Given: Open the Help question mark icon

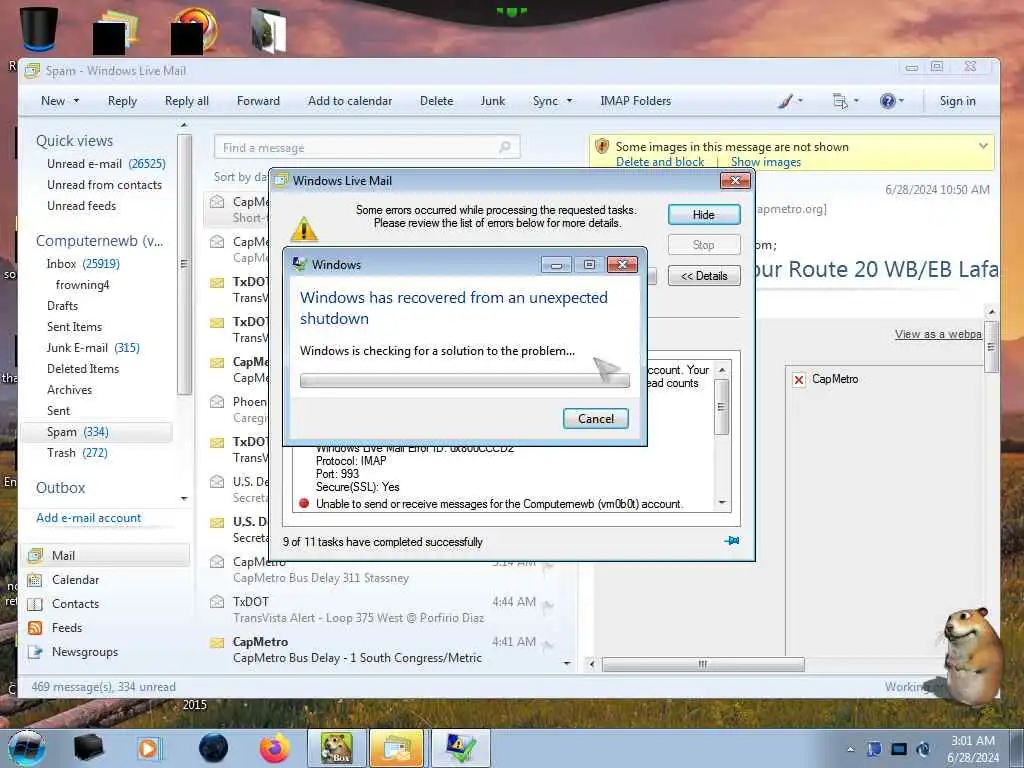Looking at the screenshot, I should coord(887,101).
